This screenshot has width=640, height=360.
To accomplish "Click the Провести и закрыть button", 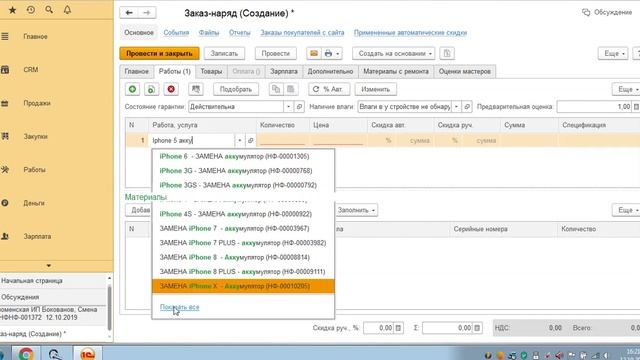I will tap(159, 53).
